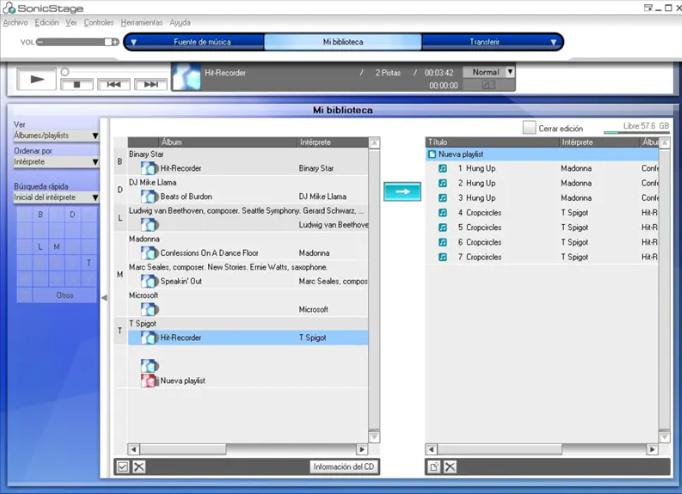Open the Controles menu

[x=98, y=22]
